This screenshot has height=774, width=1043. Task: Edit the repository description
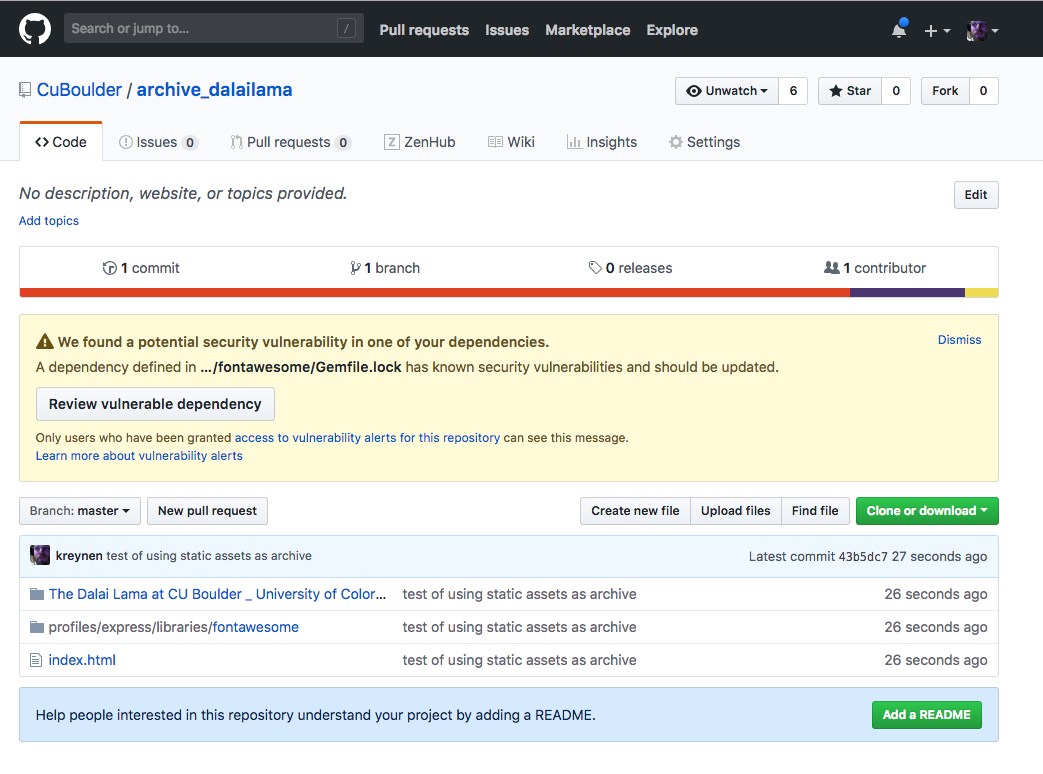pos(976,195)
